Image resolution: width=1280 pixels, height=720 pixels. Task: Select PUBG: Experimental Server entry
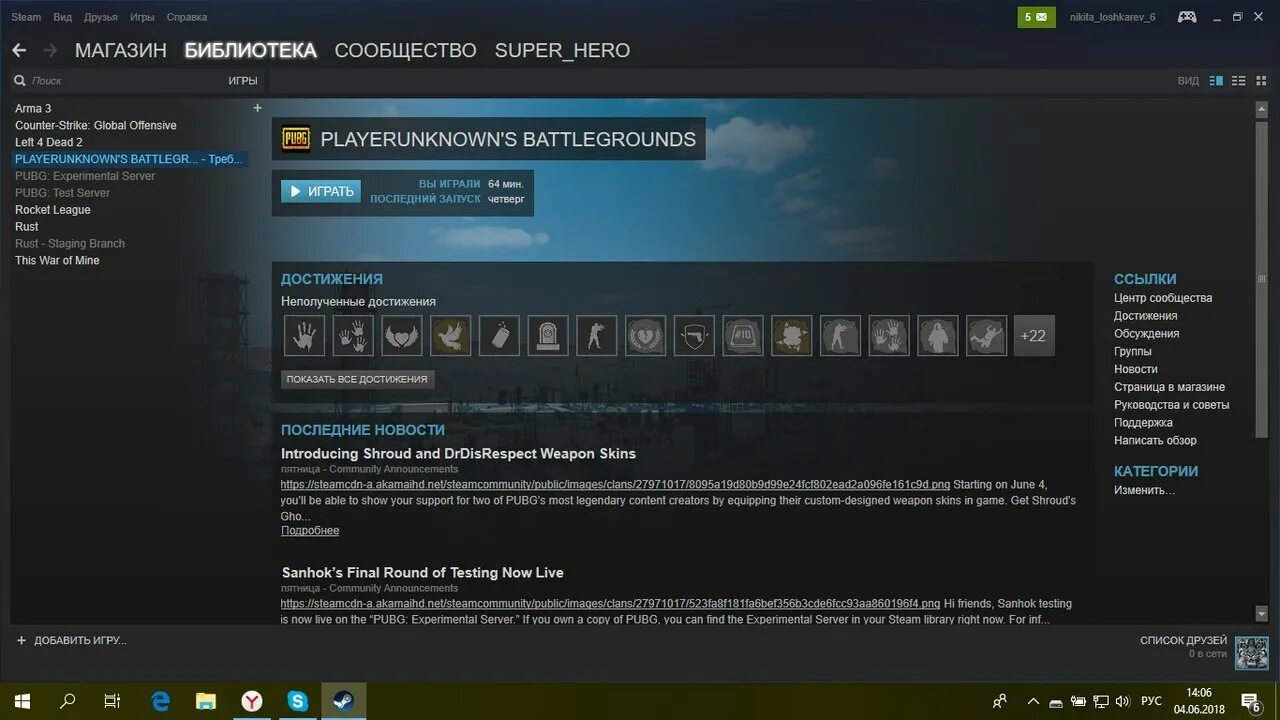coord(85,176)
